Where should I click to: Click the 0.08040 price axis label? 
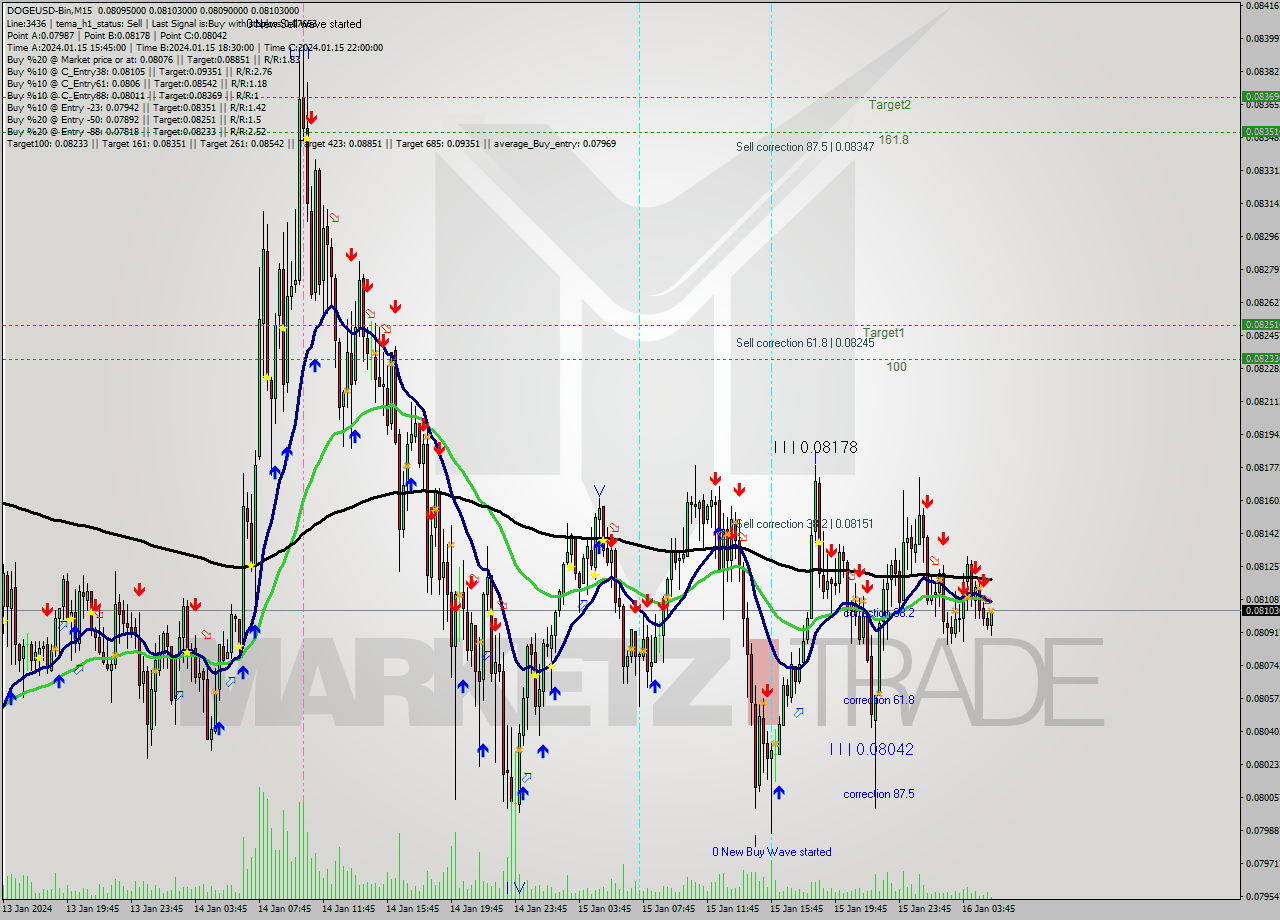(1262, 732)
